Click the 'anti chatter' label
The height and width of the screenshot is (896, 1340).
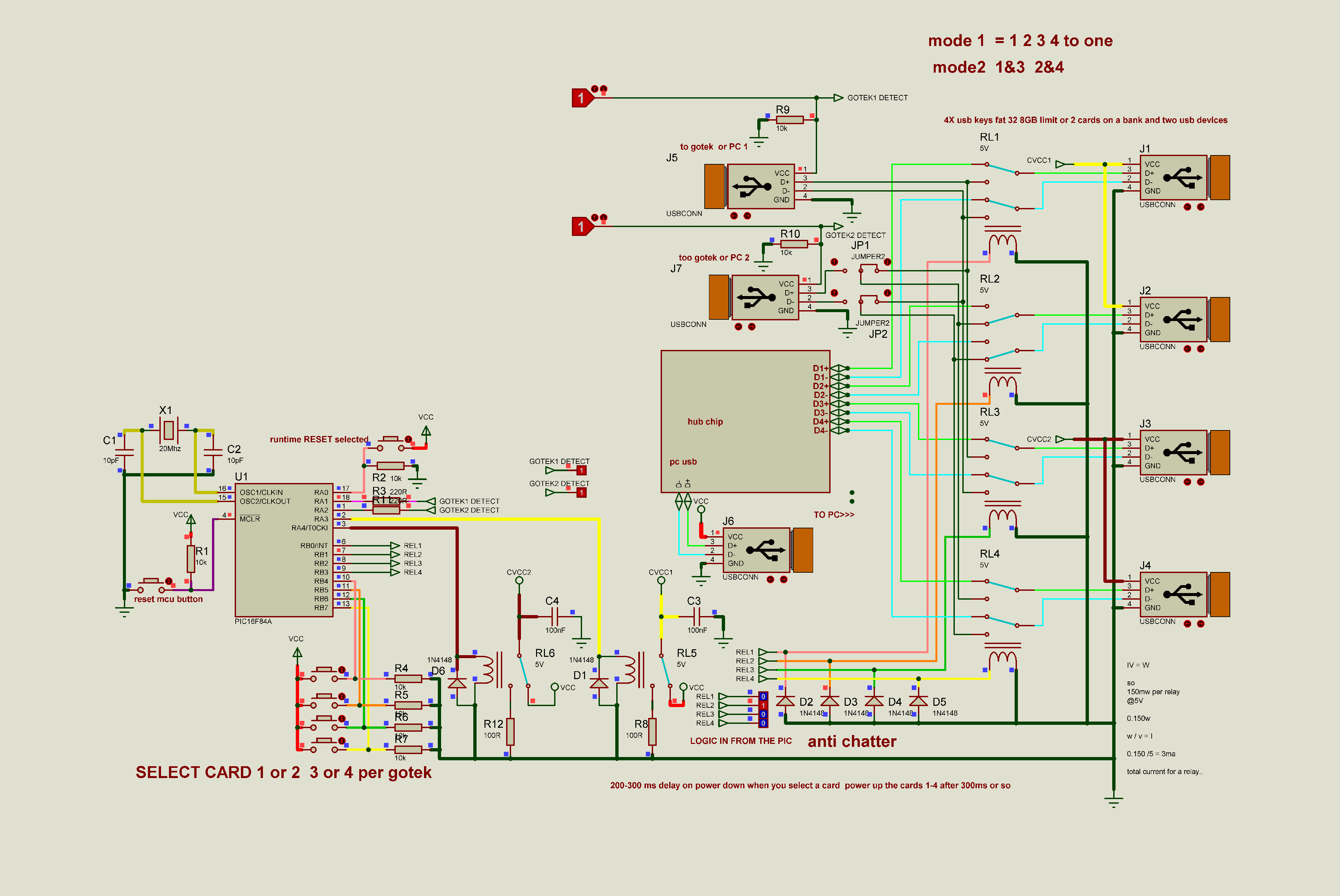tap(852, 741)
